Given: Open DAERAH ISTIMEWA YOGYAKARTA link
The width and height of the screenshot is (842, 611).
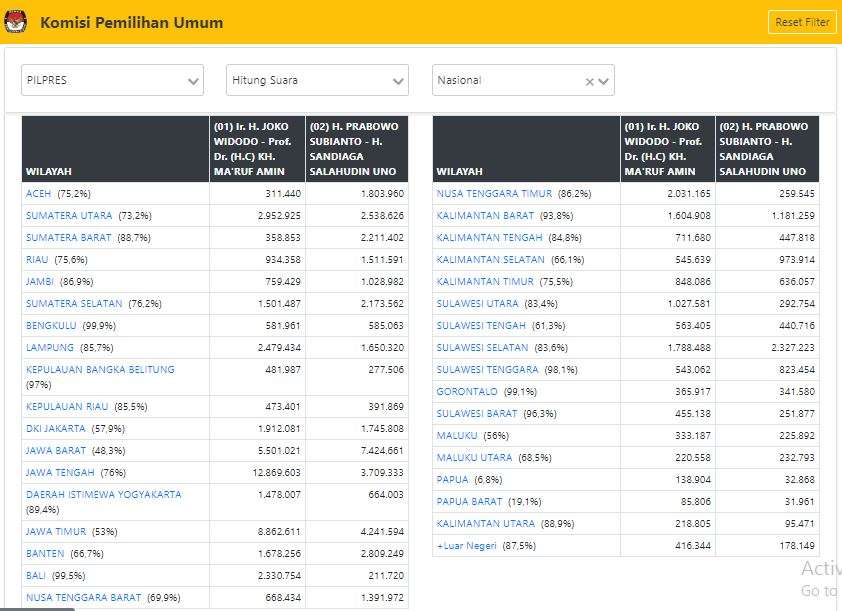Looking at the screenshot, I should [x=104, y=494].
